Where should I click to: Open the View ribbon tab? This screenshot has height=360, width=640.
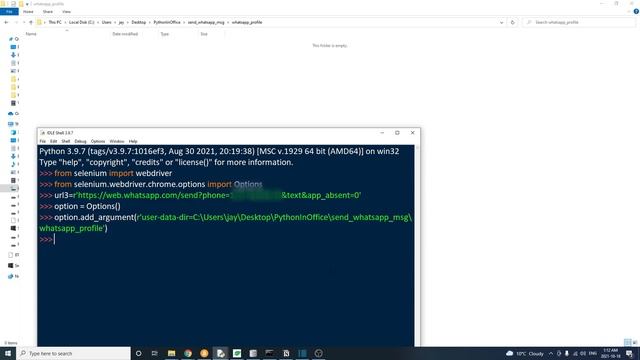(66, 11)
